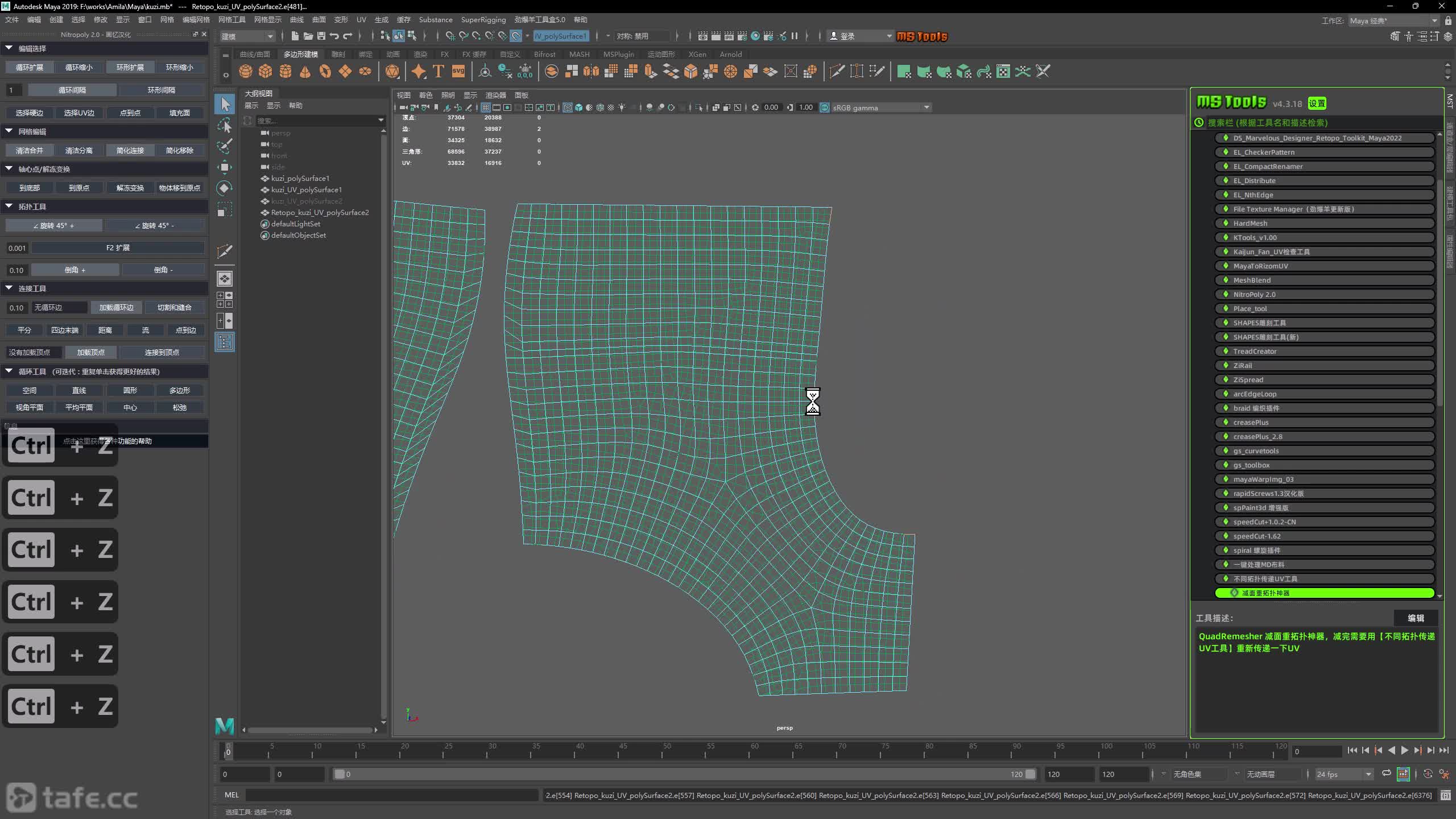Create a polygon cone from the shelf
Viewport: 1456px width, 819px height.
click(x=305, y=71)
